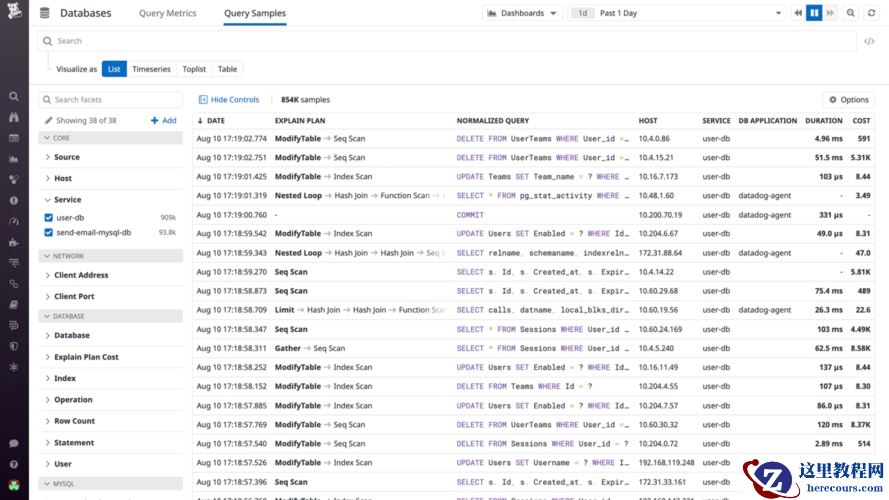Viewport: 889px width, 500px height.
Task: Click the refresh icon at top right
Action: coord(871,13)
